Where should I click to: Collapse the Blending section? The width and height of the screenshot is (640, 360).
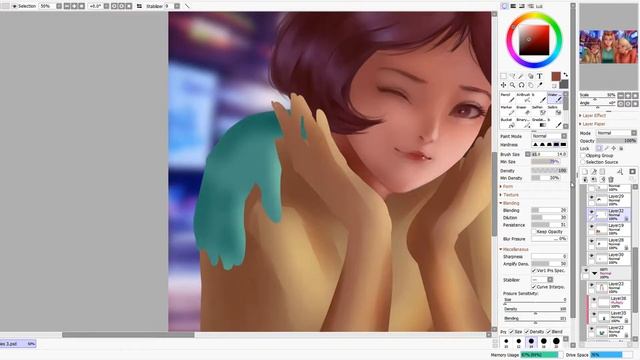[x=509, y=203]
